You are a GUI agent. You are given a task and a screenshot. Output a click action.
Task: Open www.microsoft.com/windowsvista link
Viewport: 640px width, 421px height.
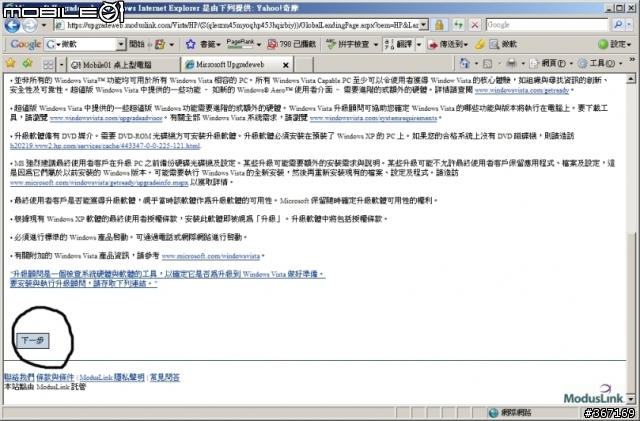click(211, 256)
